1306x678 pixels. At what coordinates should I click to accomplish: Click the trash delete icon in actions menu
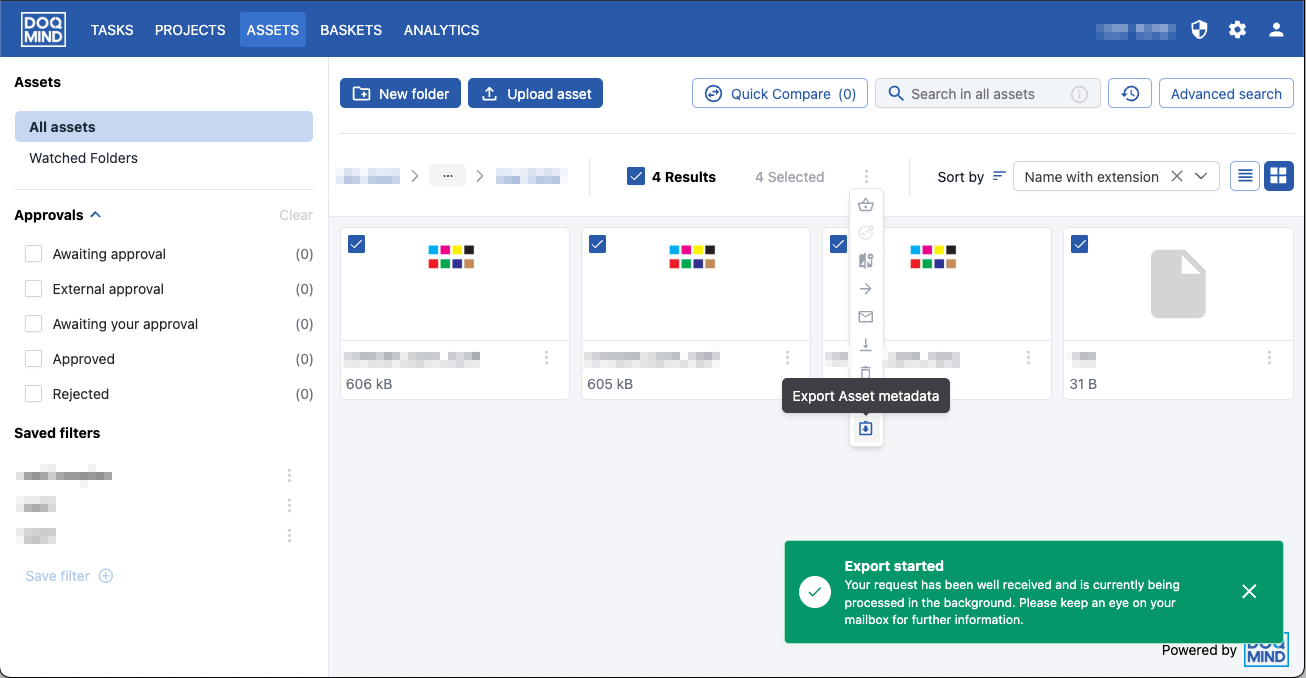866,372
